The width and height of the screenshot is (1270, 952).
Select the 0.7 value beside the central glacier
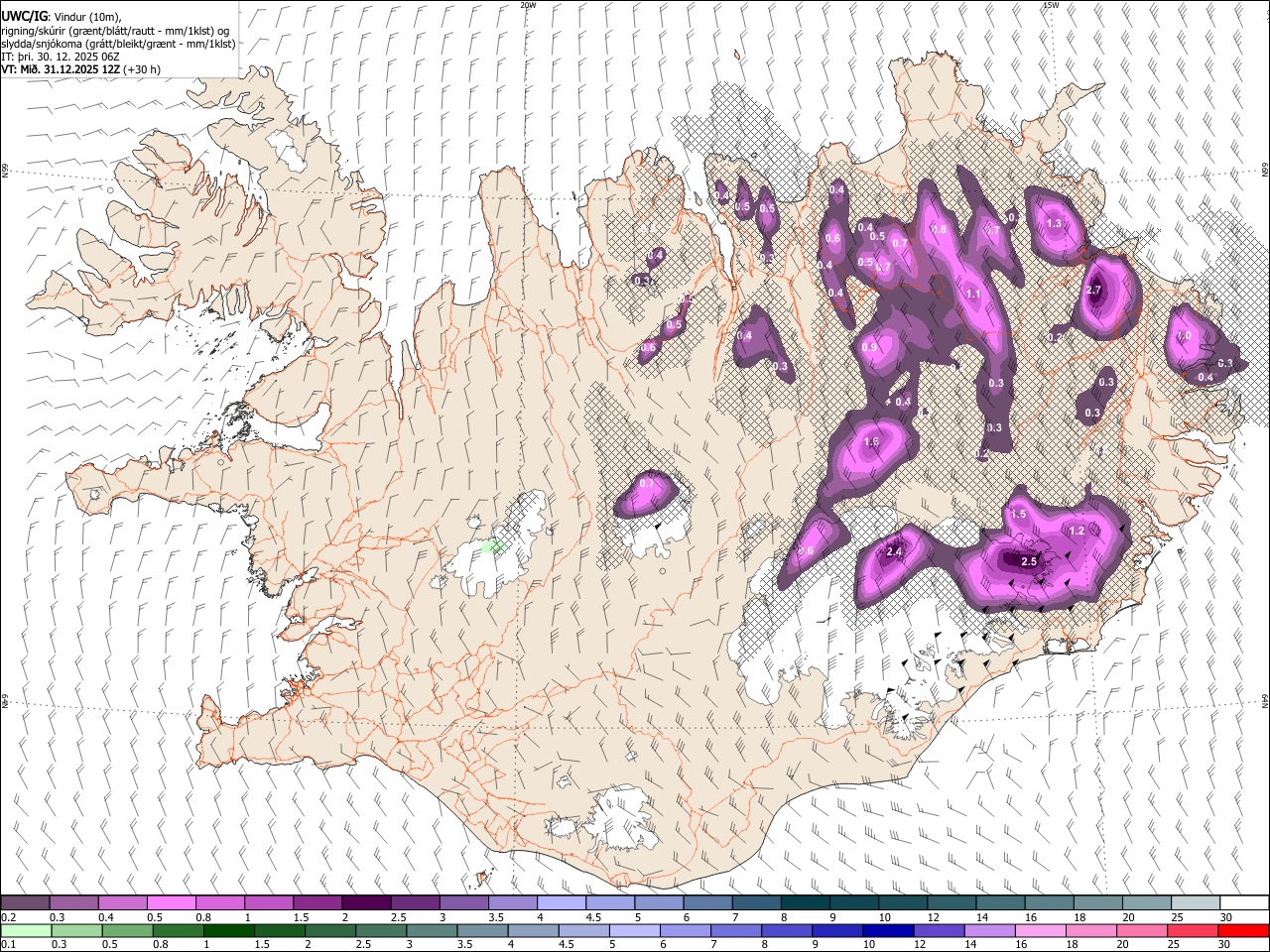click(647, 483)
